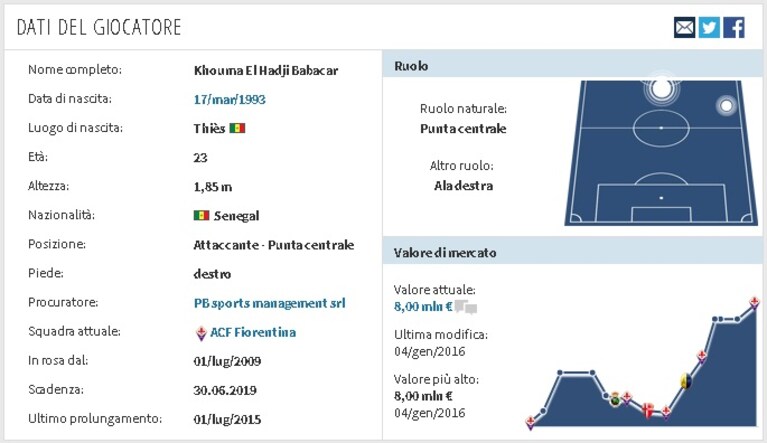767x443 pixels.
Task: Open market value discussion speech bubbles
Action: click(466, 307)
